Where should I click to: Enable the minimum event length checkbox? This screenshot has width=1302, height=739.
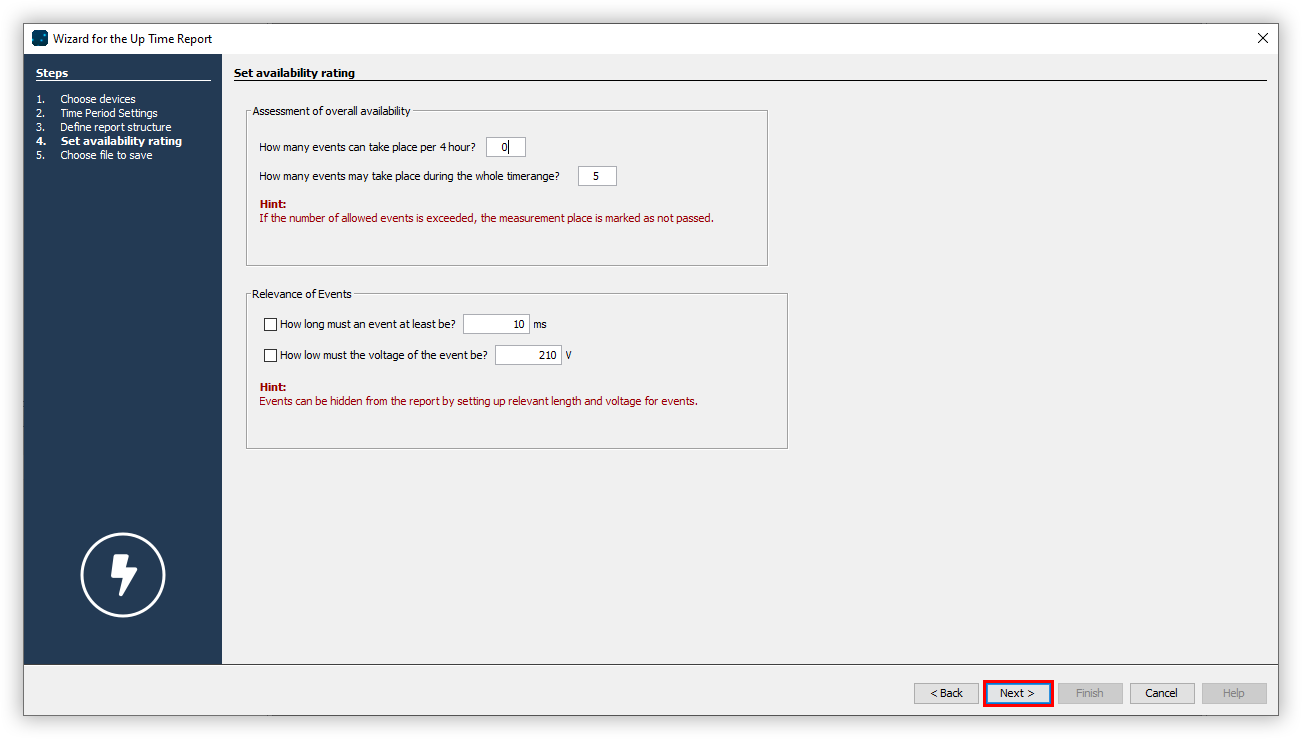tap(270, 324)
